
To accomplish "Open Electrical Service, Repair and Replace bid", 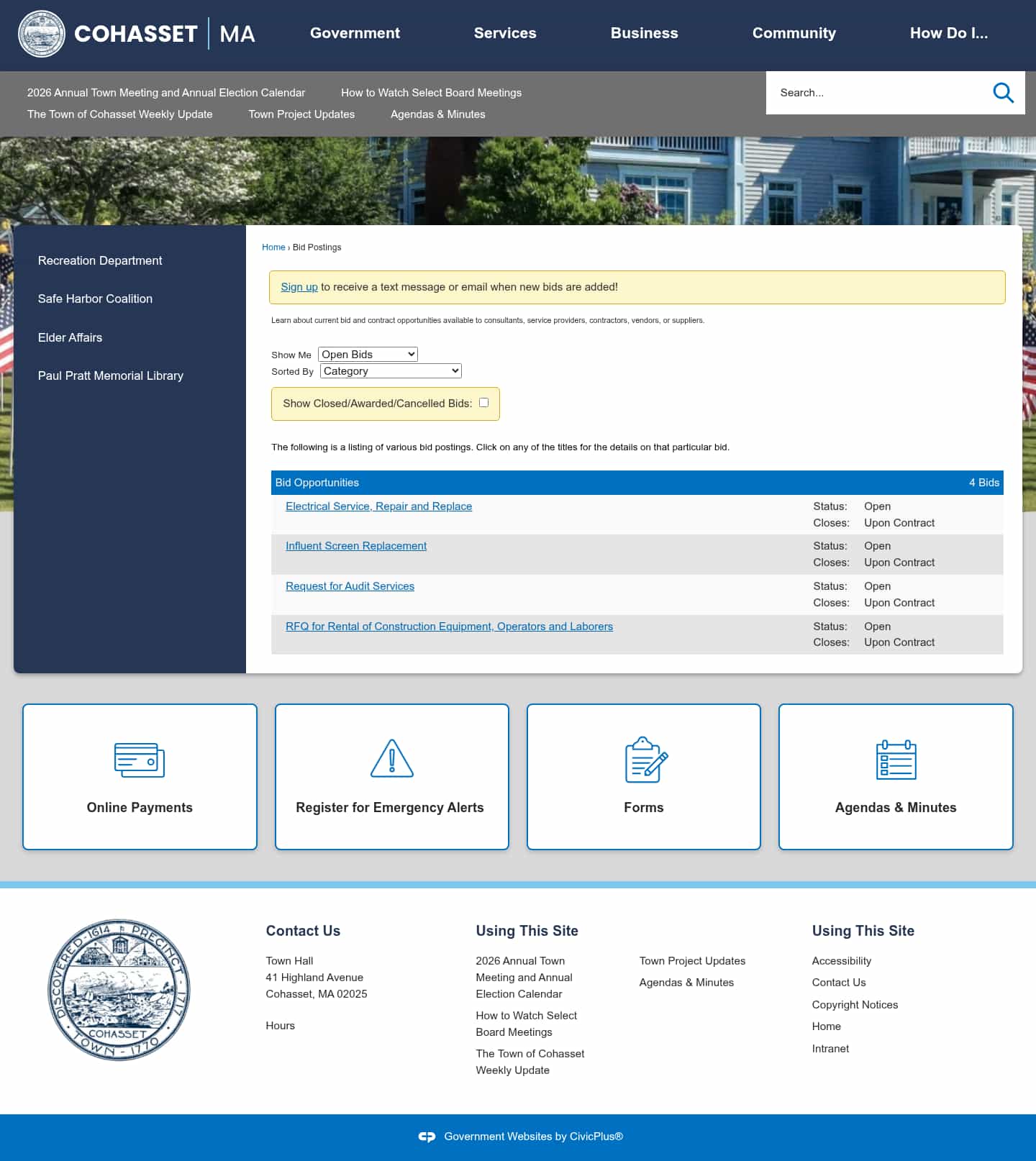I will tap(378, 506).
